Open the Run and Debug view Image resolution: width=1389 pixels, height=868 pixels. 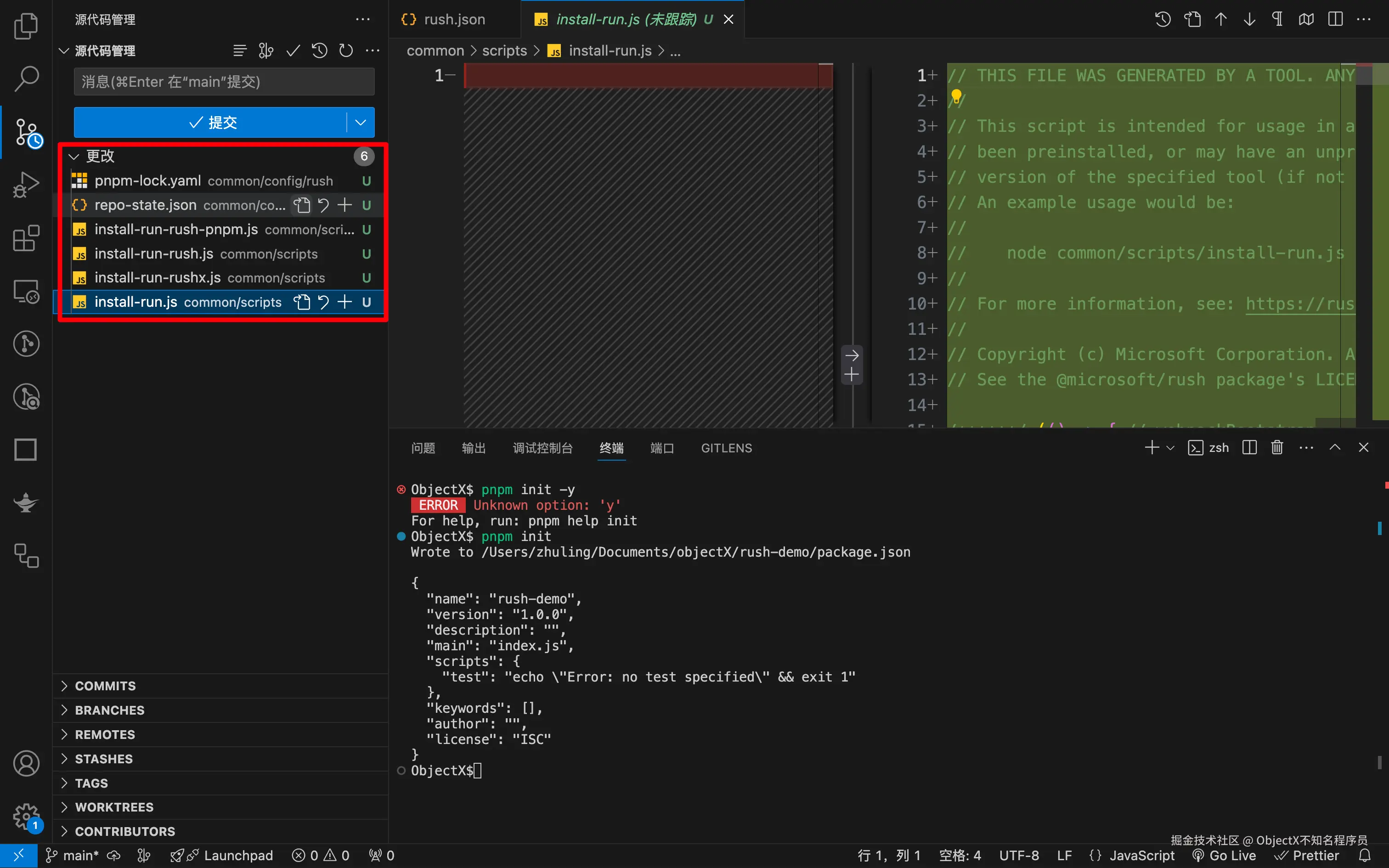coord(26,185)
